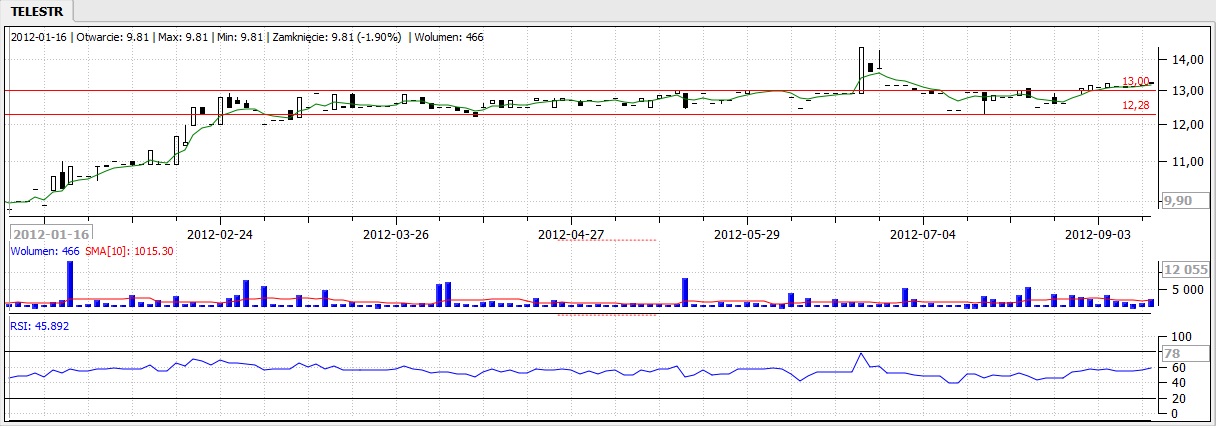Click the 2012-02-24 date axis label
The width and height of the screenshot is (1217, 429).
220,235
